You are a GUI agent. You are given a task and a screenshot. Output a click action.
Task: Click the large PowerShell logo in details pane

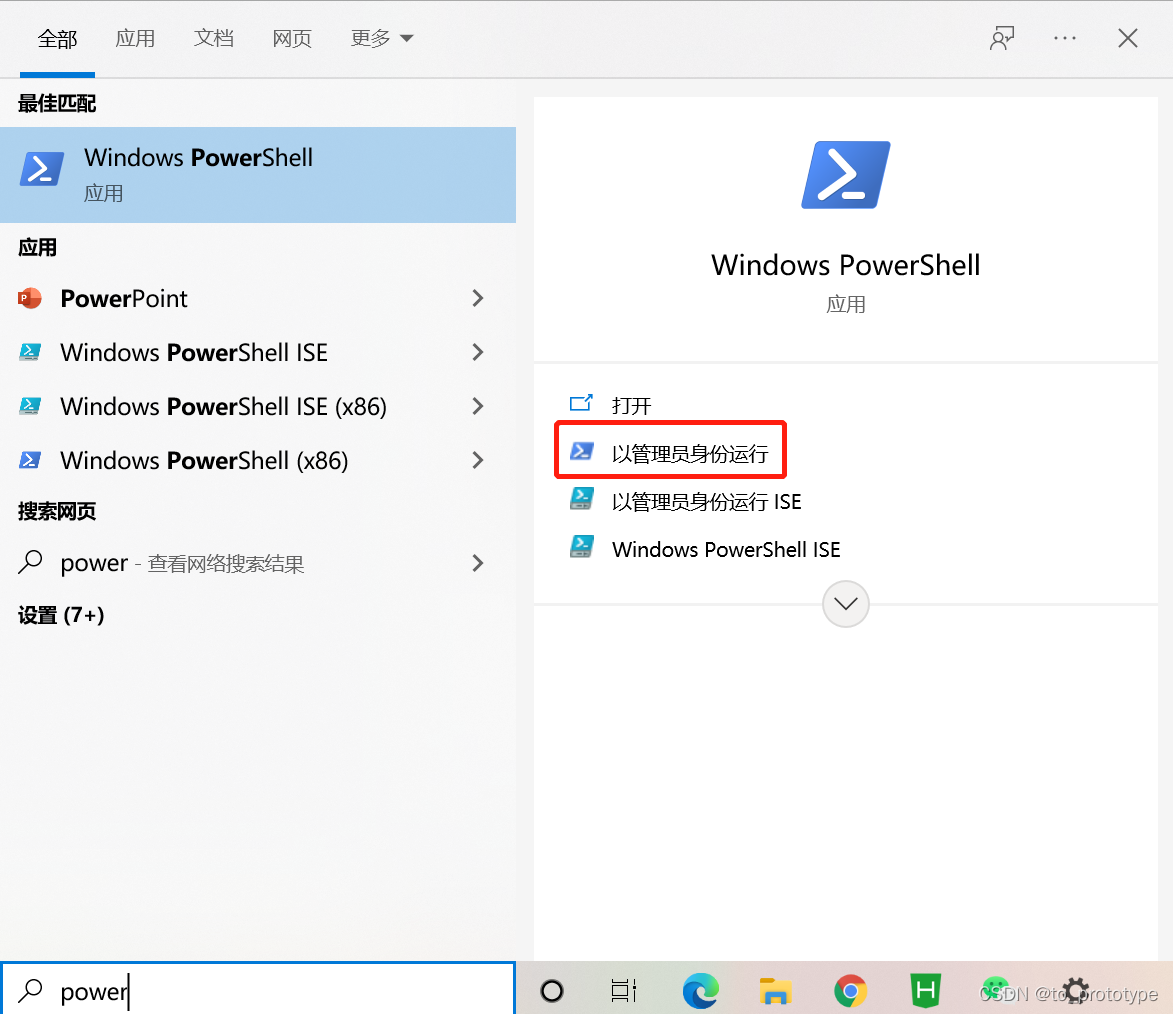(845, 175)
